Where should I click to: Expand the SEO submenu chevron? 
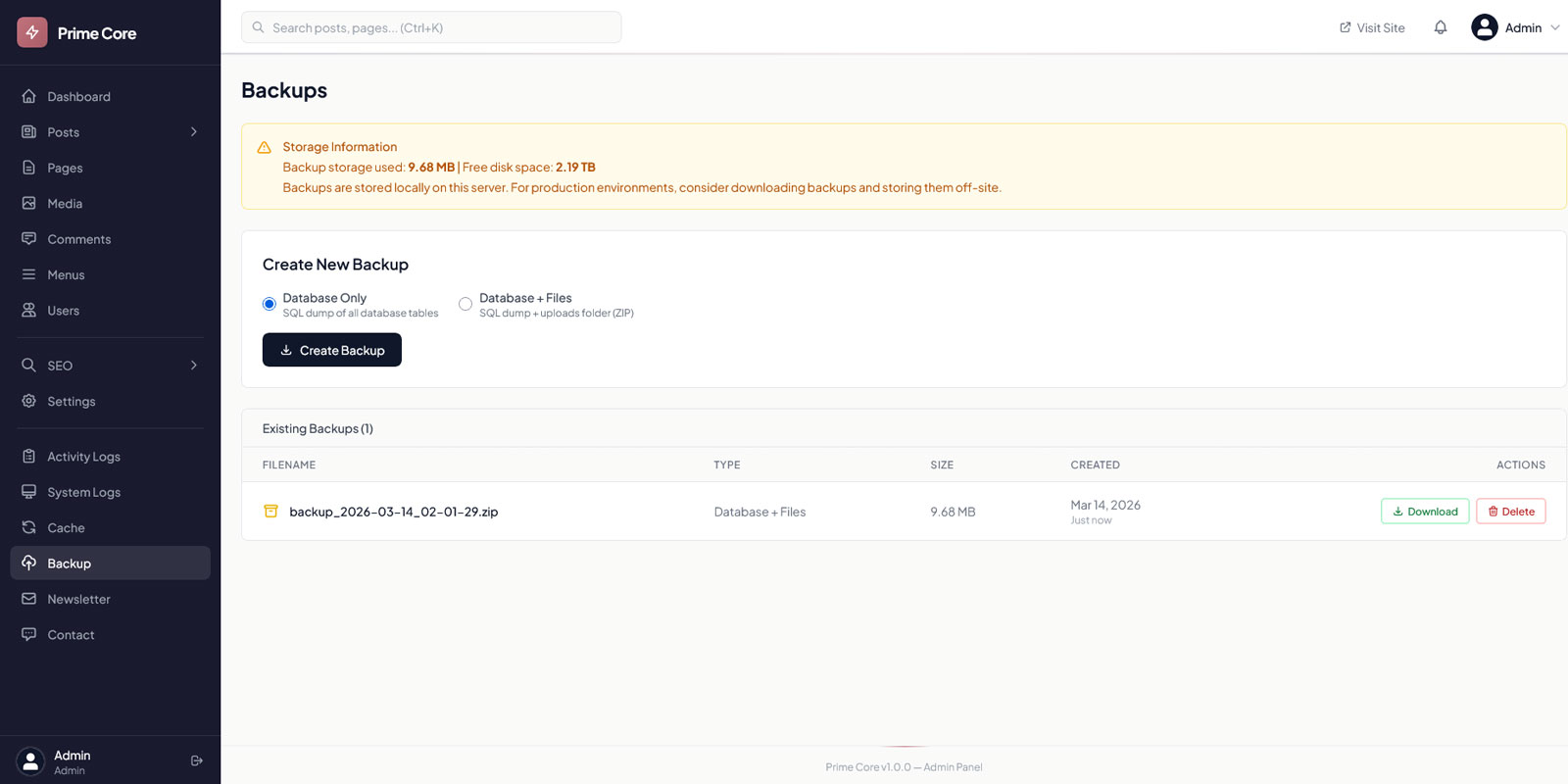point(193,366)
